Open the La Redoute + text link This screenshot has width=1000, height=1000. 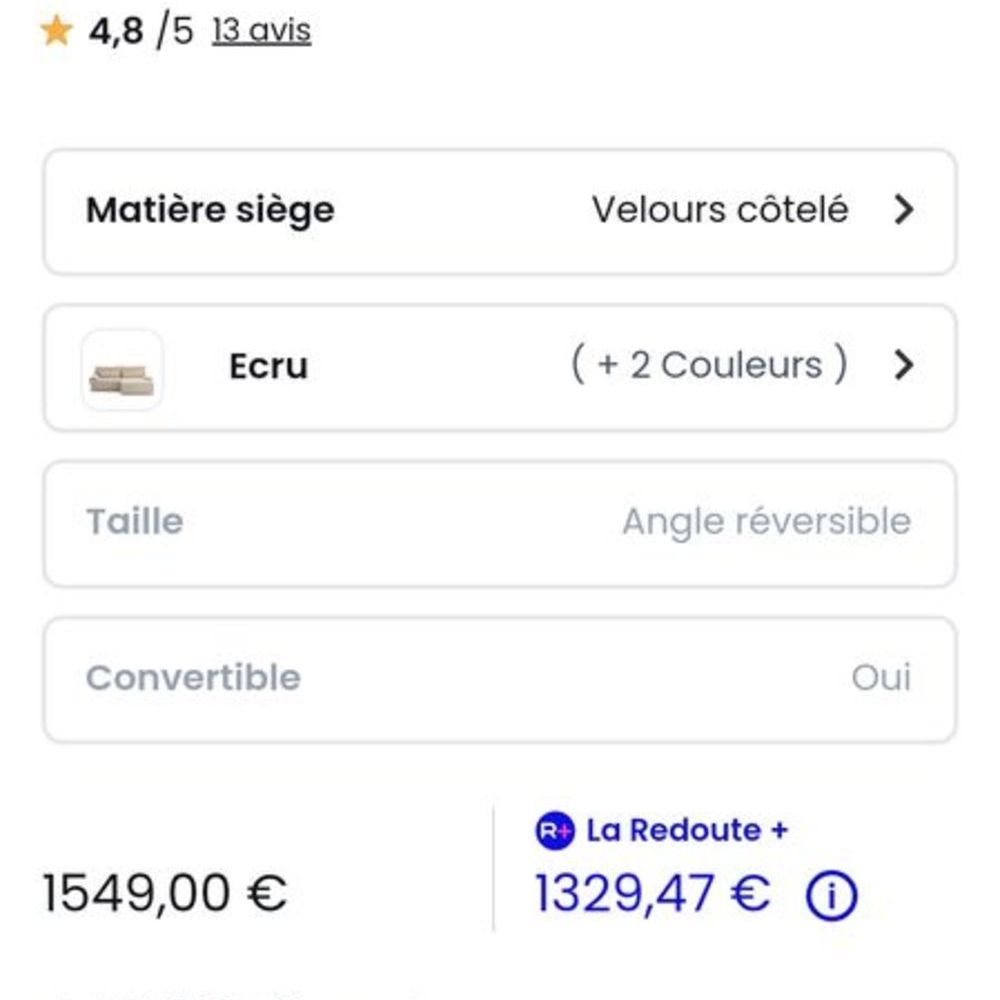click(688, 830)
